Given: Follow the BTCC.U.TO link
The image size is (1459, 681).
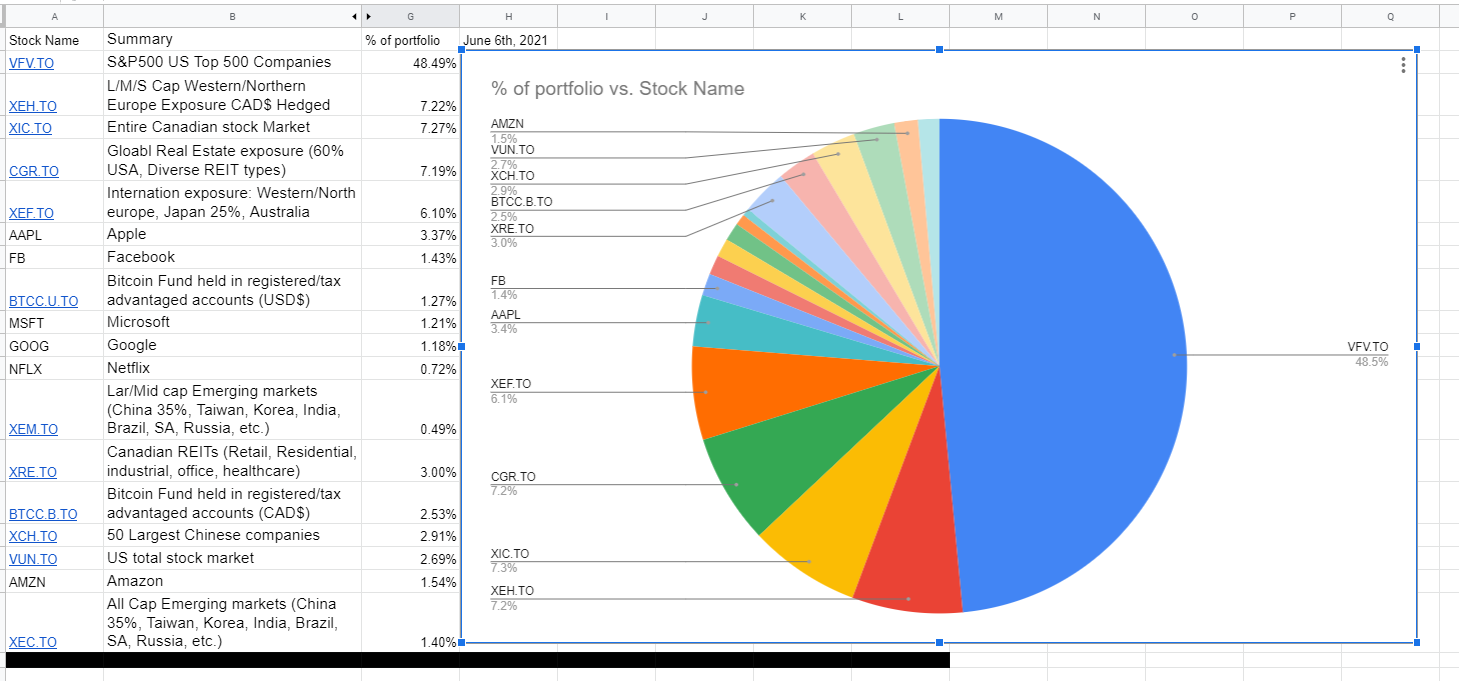Looking at the screenshot, I should pos(43,301).
